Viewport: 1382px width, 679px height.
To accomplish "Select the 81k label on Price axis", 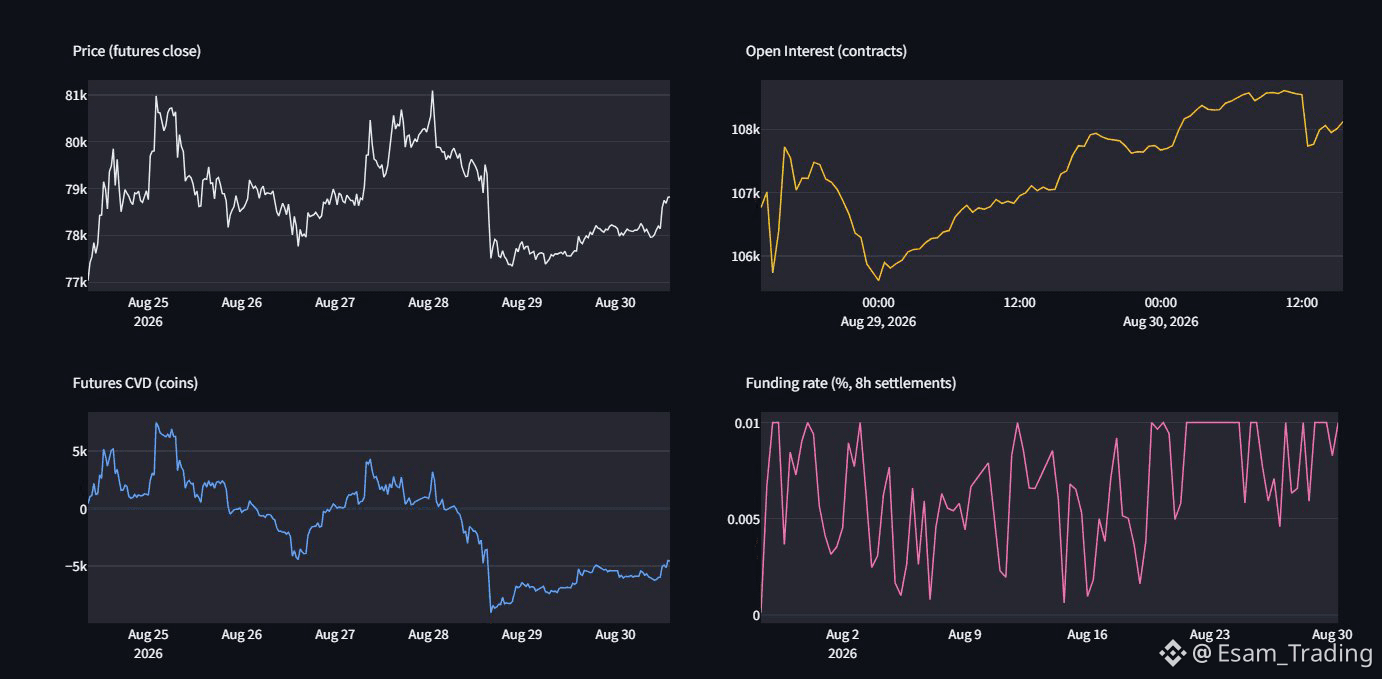I will 76,95.
